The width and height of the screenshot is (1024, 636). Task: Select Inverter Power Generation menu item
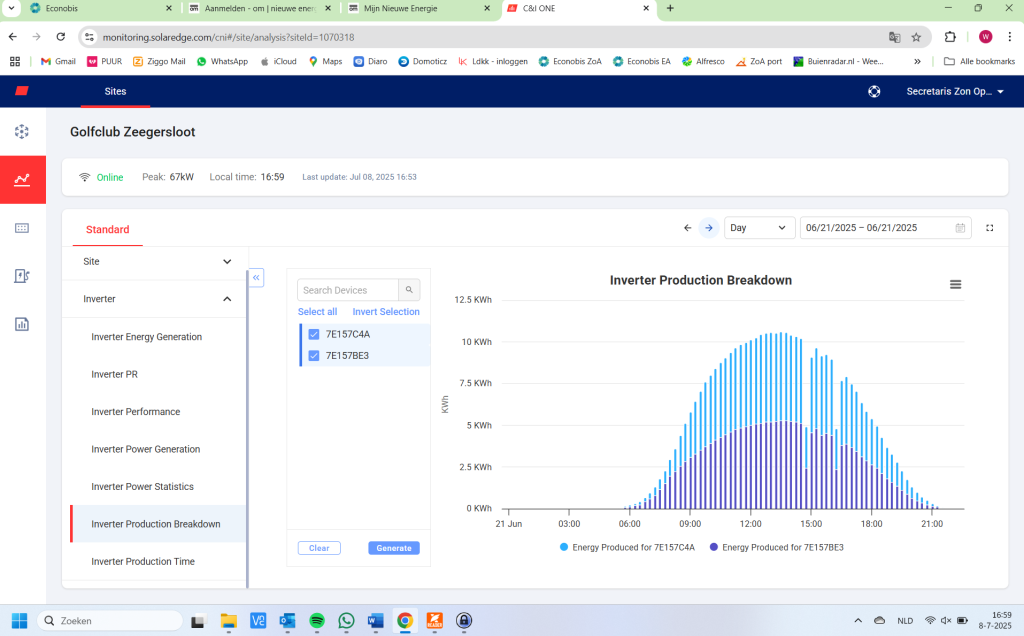146,449
